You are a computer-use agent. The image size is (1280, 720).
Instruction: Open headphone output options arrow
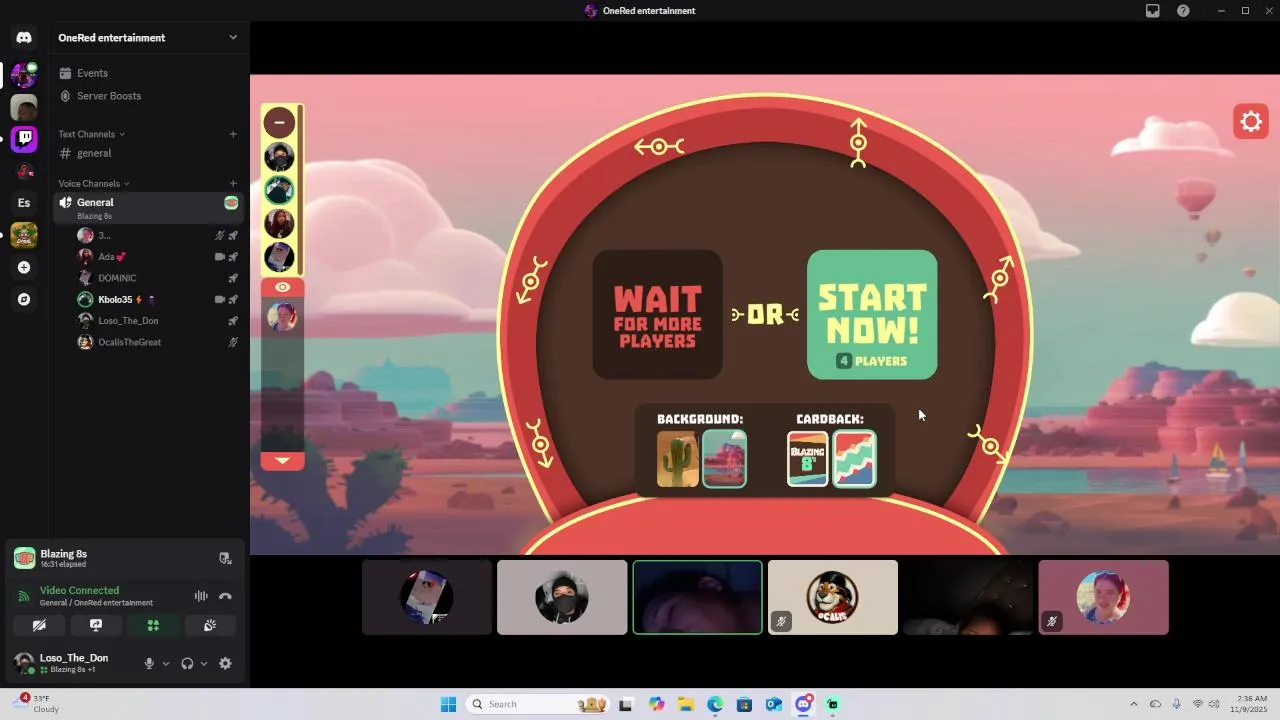pos(204,663)
